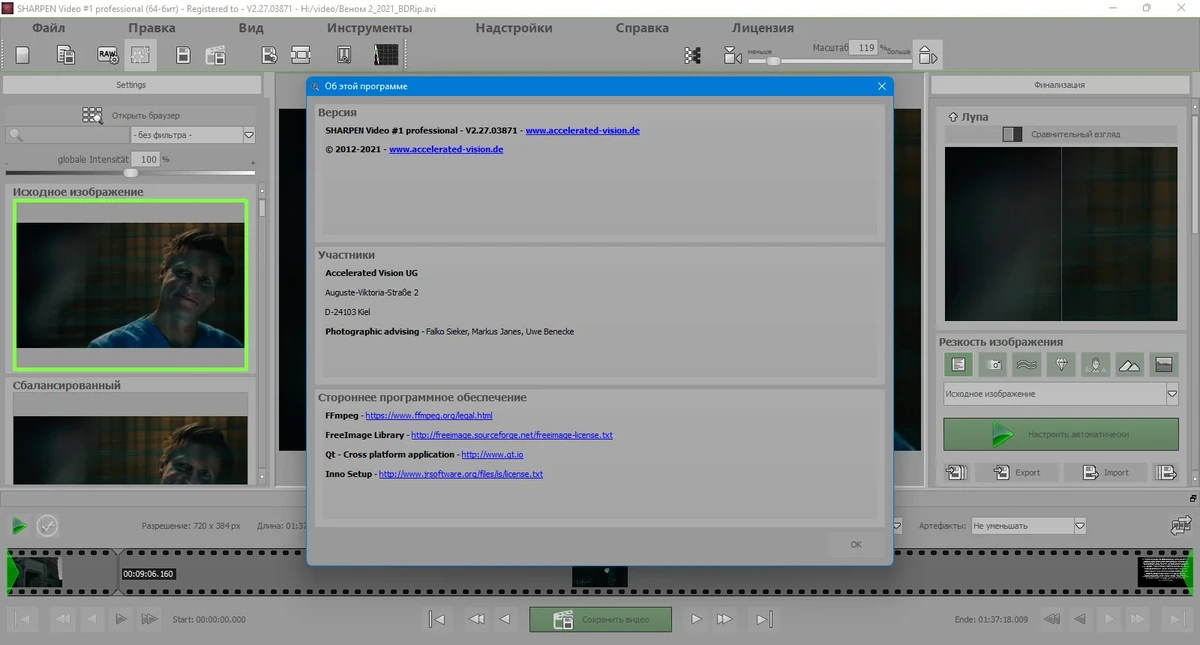Select the camera sharpness category icon

992,365
